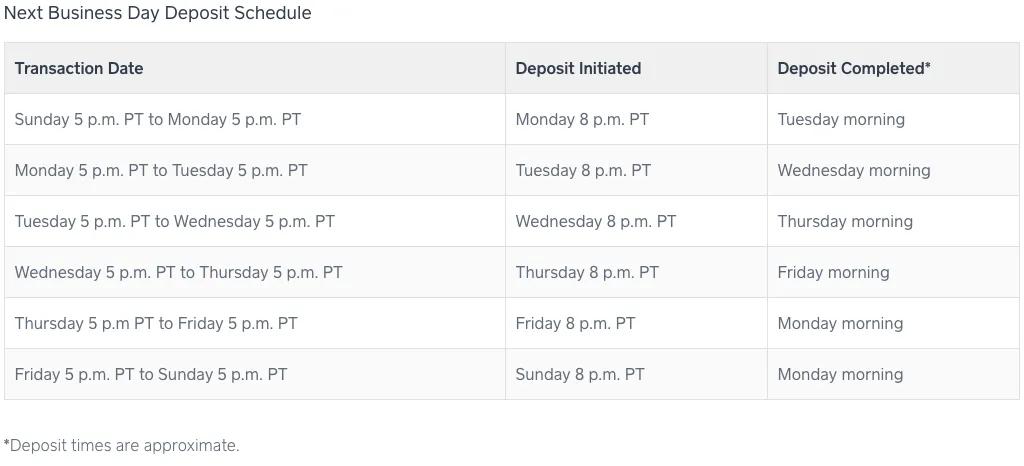Select the Friday 8 p.m. PT cell

coord(636,323)
